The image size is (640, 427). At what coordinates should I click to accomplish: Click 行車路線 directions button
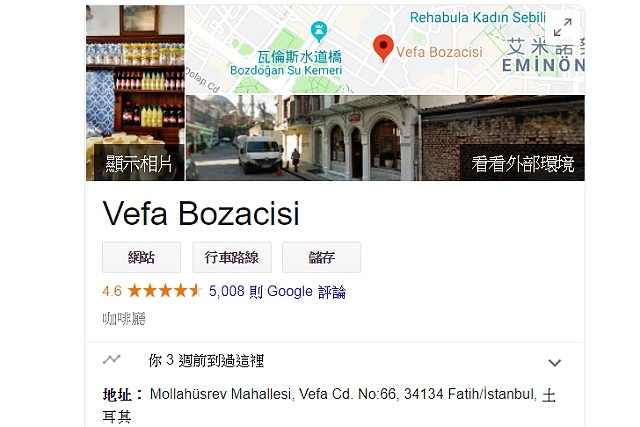(x=232, y=257)
